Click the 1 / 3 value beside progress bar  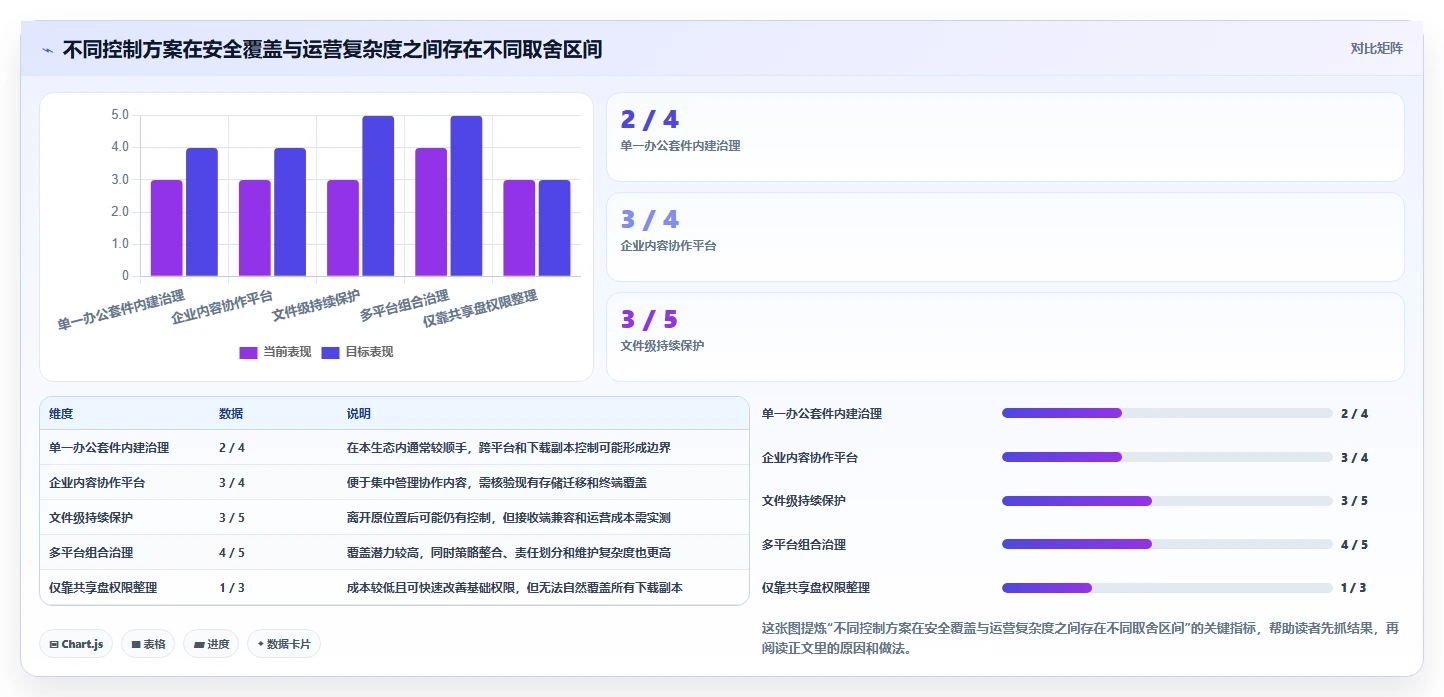pyautogui.click(x=1354, y=588)
